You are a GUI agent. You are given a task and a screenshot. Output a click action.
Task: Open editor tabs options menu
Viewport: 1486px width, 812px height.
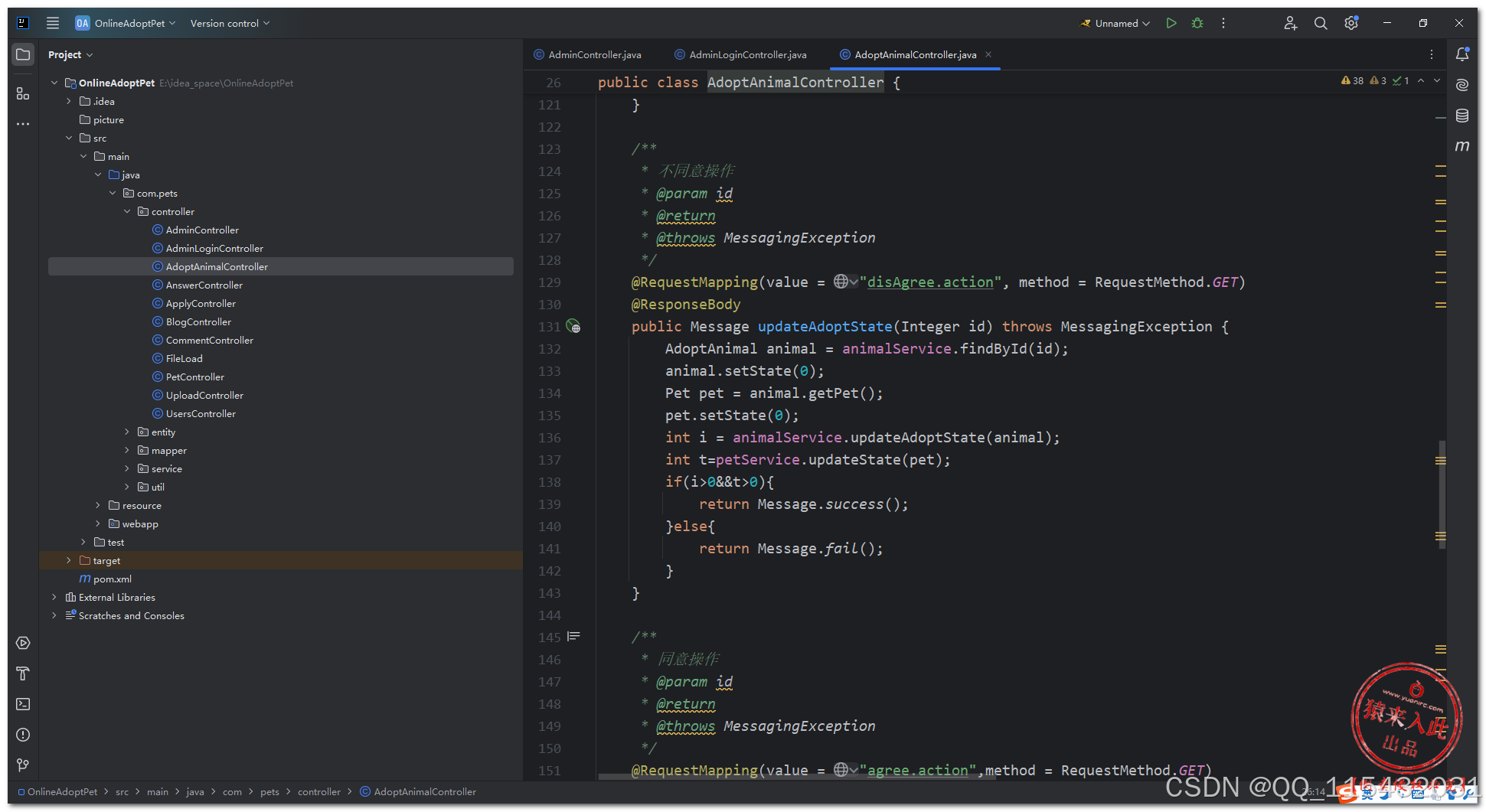click(1431, 54)
